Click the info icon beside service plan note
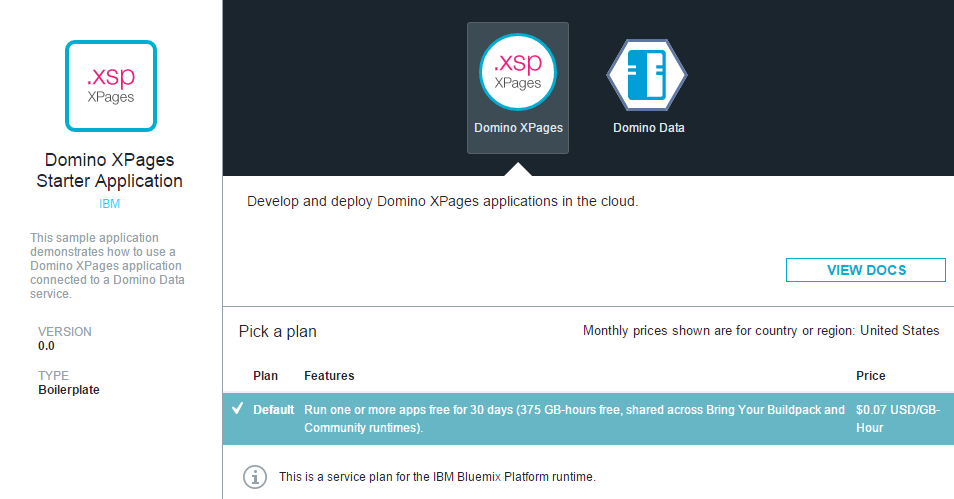The height and width of the screenshot is (499, 954). pos(255,476)
